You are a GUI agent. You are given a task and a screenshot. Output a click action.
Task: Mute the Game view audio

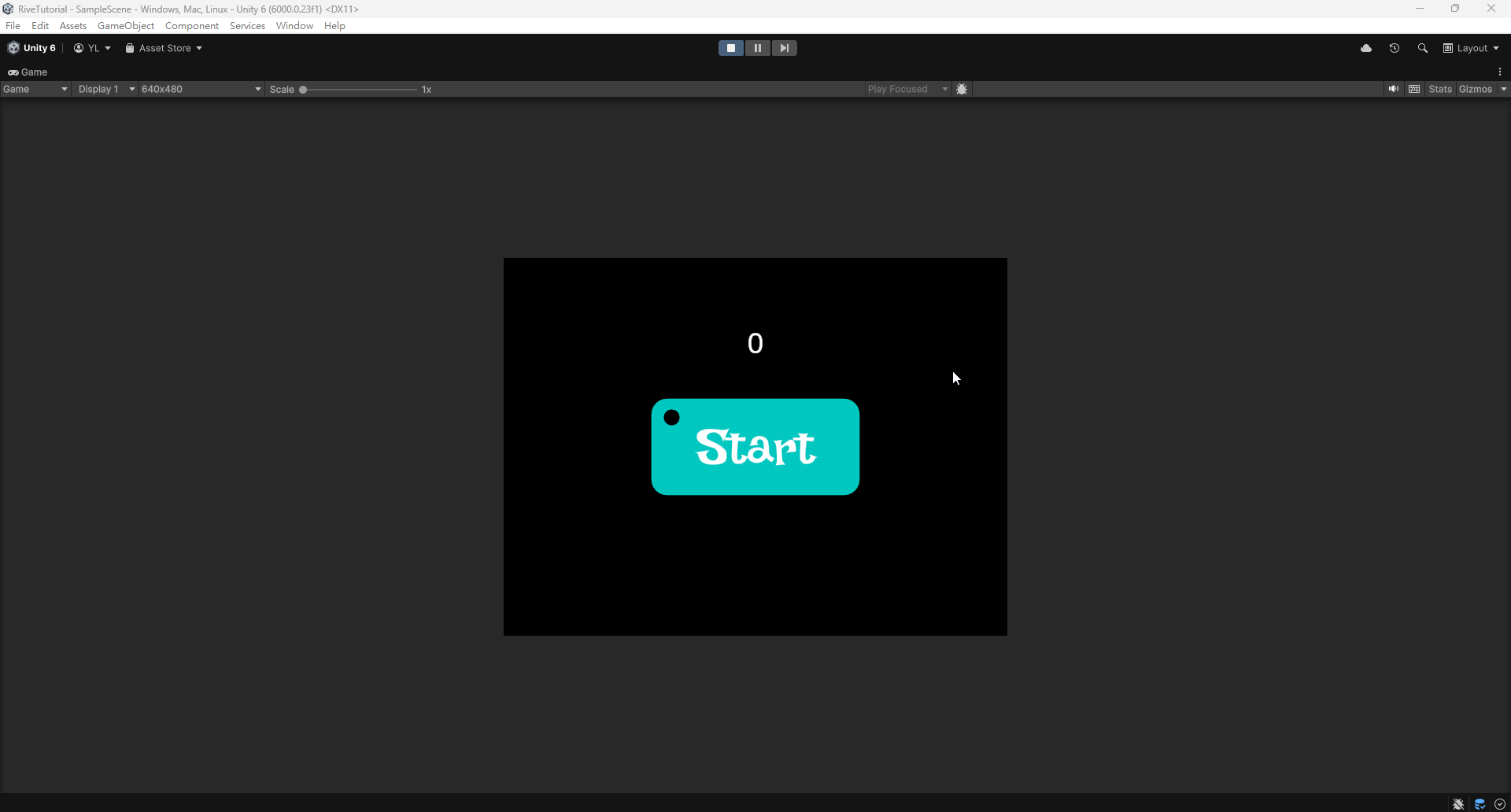[1394, 89]
